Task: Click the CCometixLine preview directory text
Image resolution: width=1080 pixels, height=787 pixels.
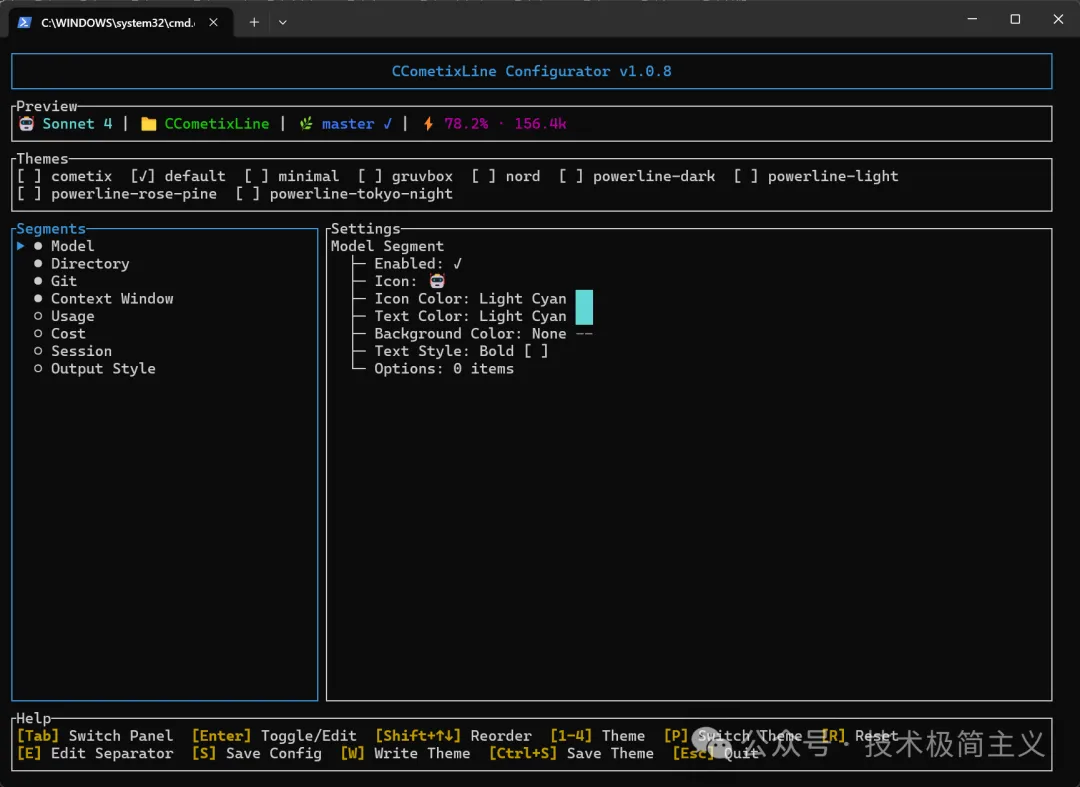Action: pos(216,124)
